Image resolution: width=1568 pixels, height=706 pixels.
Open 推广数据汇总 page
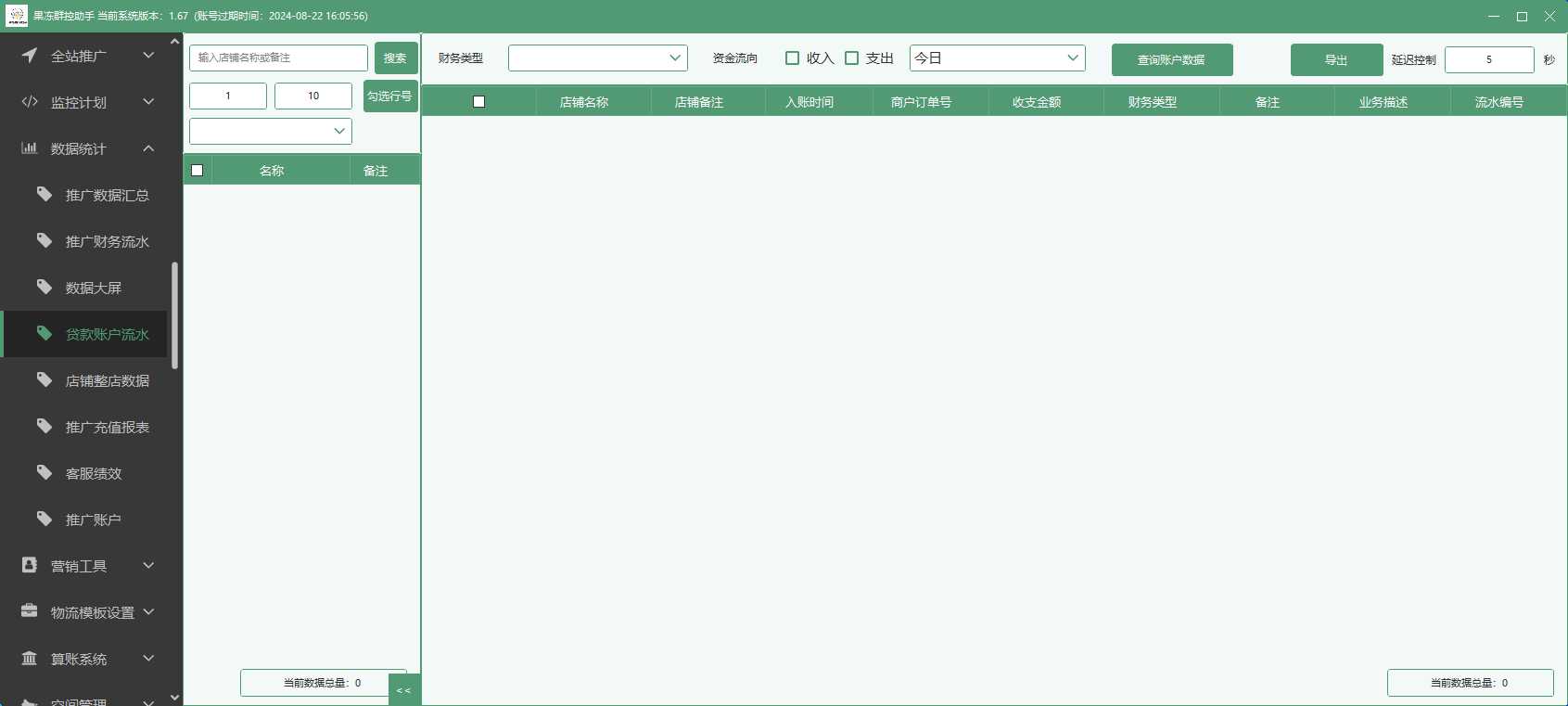pos(107,196)
